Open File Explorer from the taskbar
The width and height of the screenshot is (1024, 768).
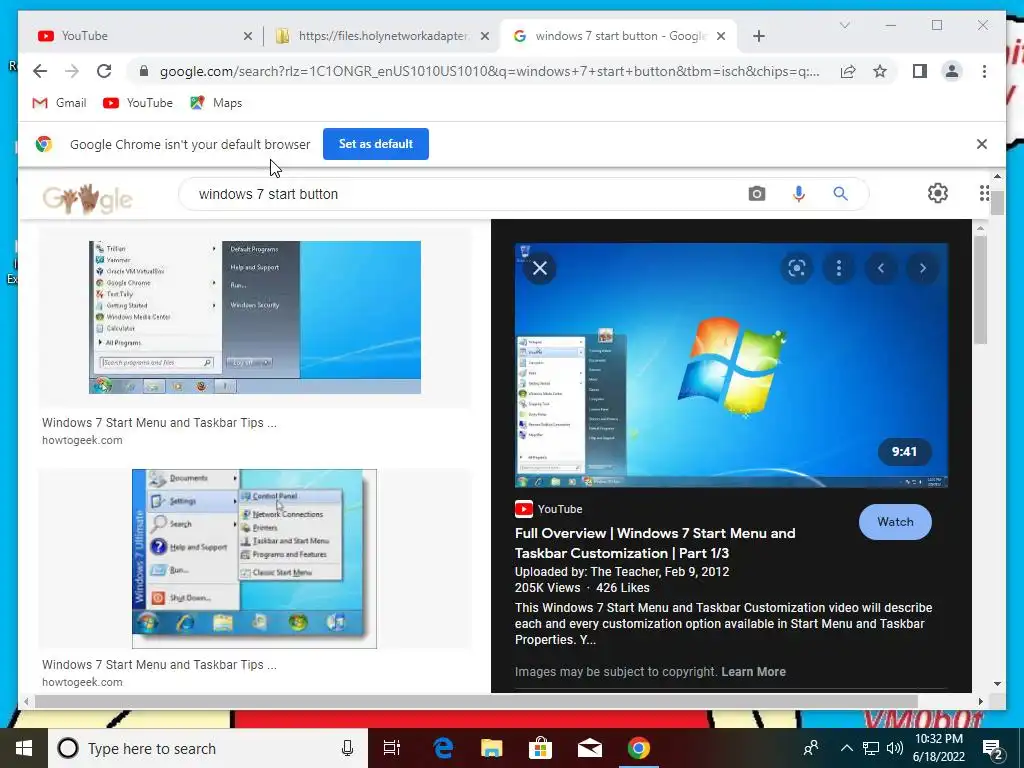pos(491,748)
